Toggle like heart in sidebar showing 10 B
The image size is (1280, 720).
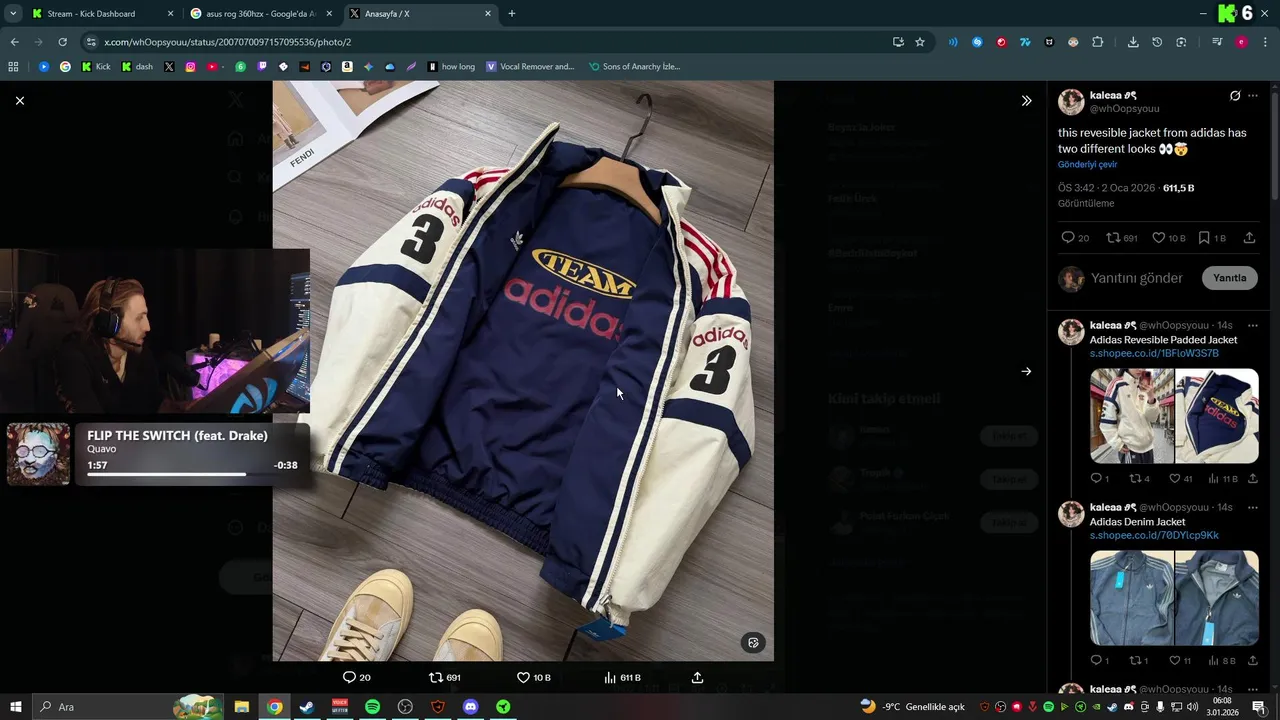(1158, 238)
